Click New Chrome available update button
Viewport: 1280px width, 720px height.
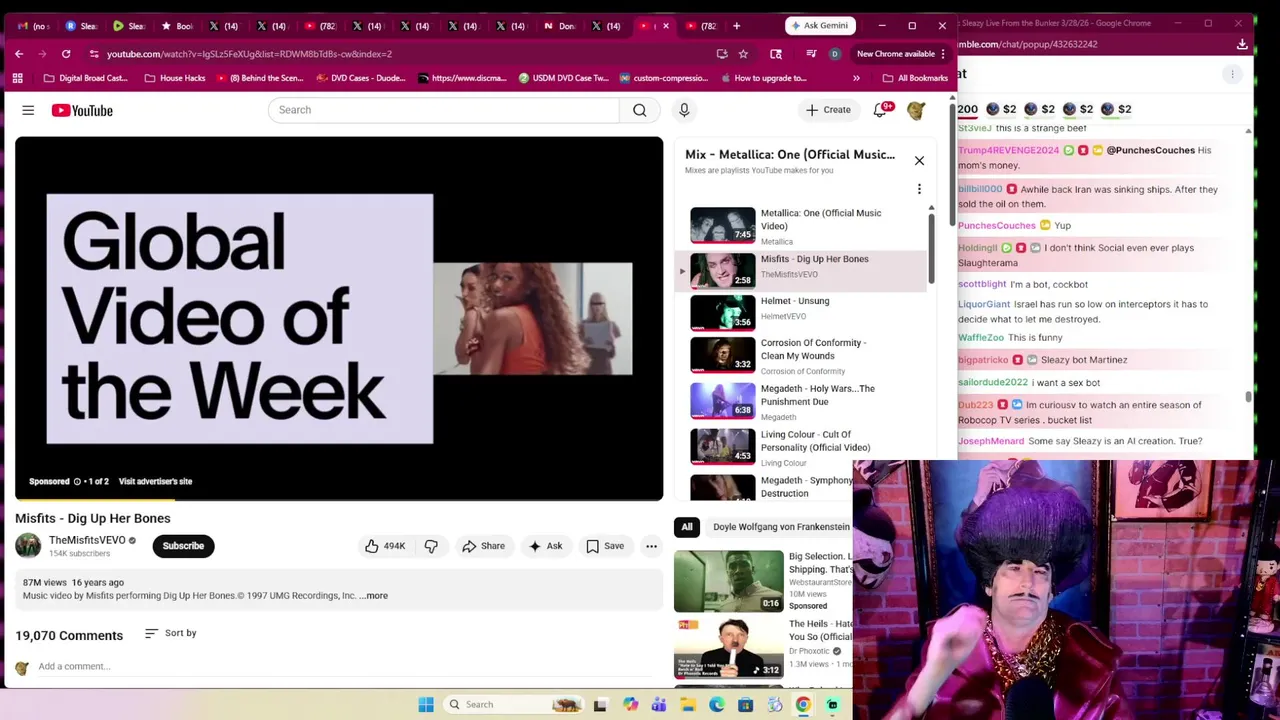point(901,54)
